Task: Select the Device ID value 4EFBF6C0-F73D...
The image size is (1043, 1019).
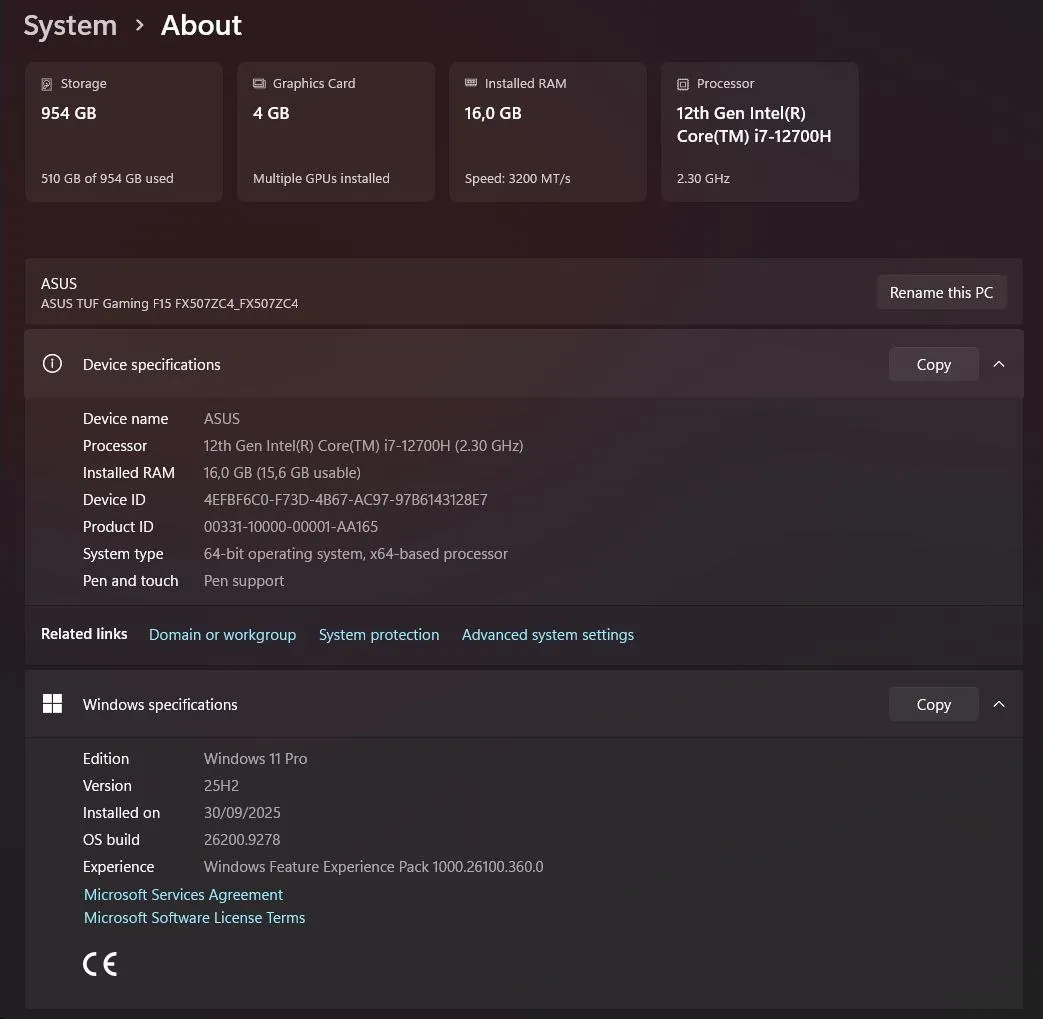Action: pyautogui.click(x=345, y=500)
